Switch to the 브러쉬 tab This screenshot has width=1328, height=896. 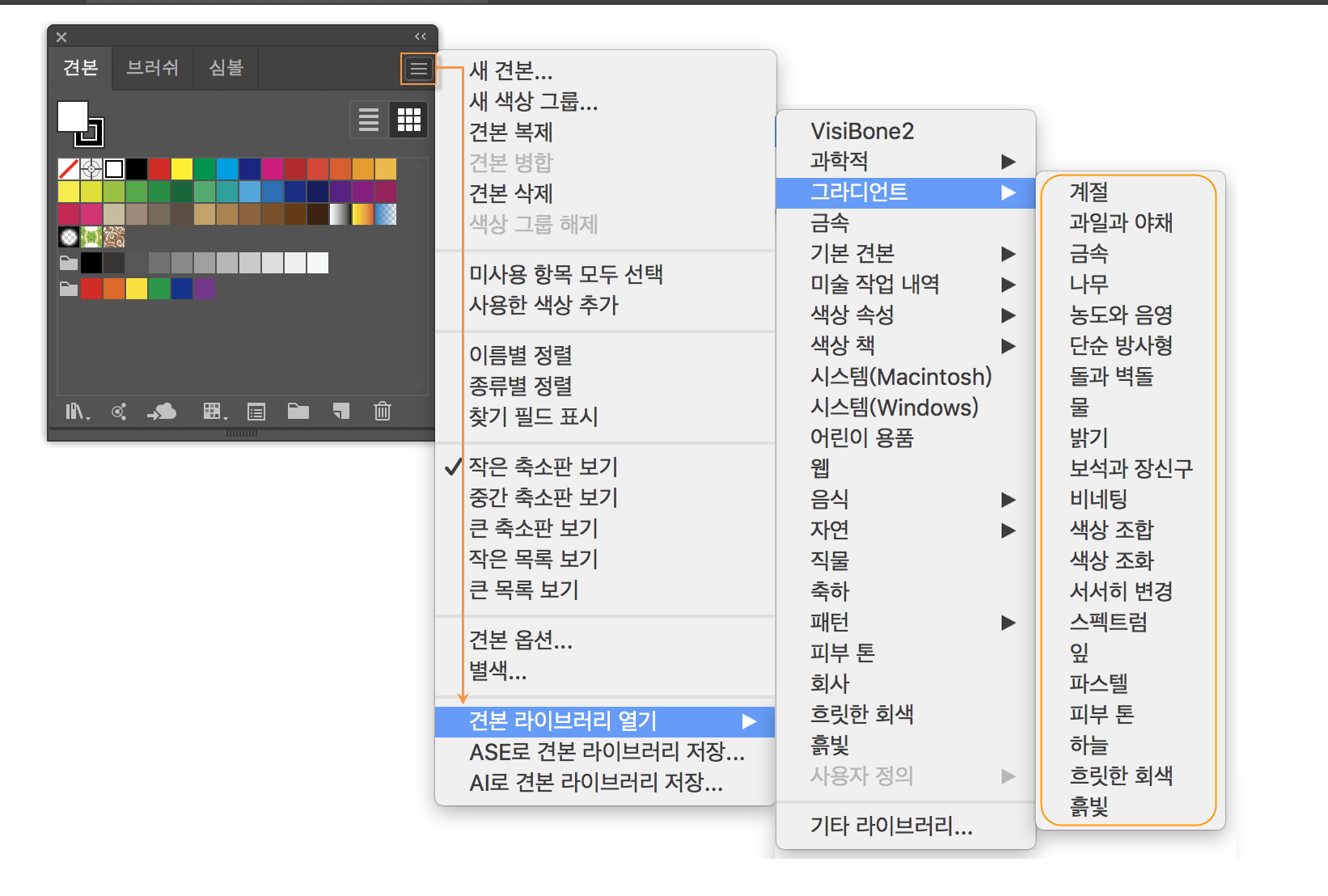pos(153,68)
